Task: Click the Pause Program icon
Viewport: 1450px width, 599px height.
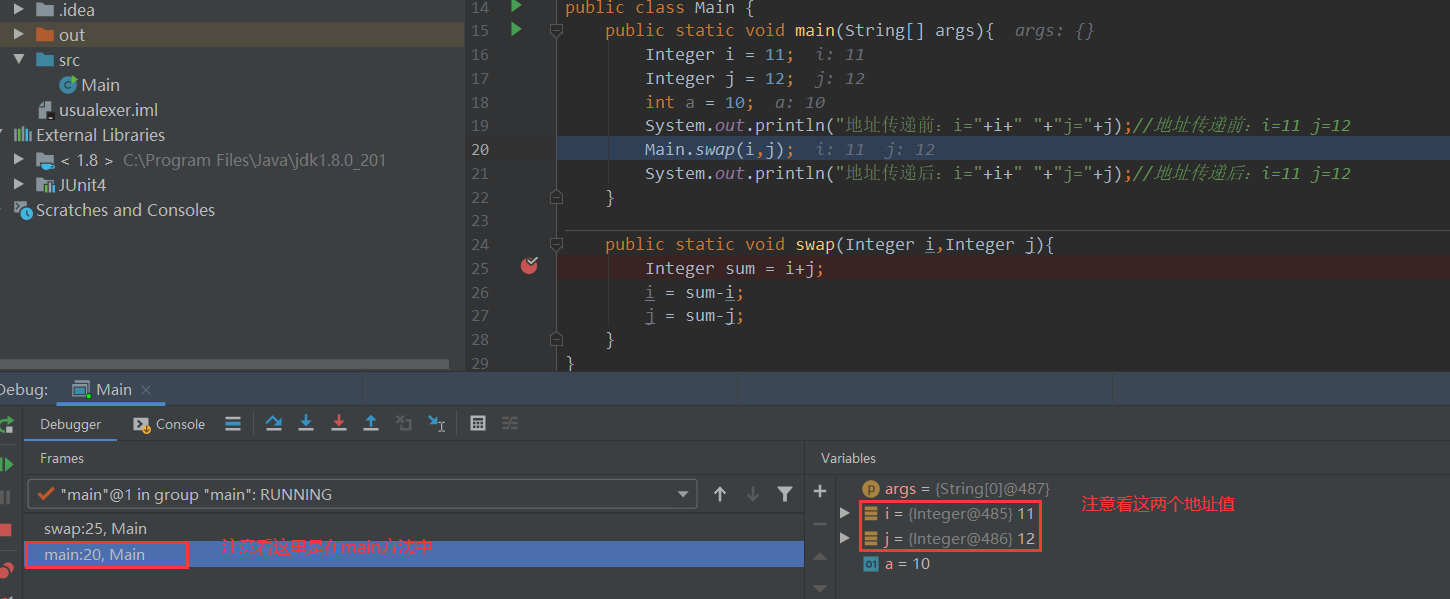Action: click(x=6, y=497)
